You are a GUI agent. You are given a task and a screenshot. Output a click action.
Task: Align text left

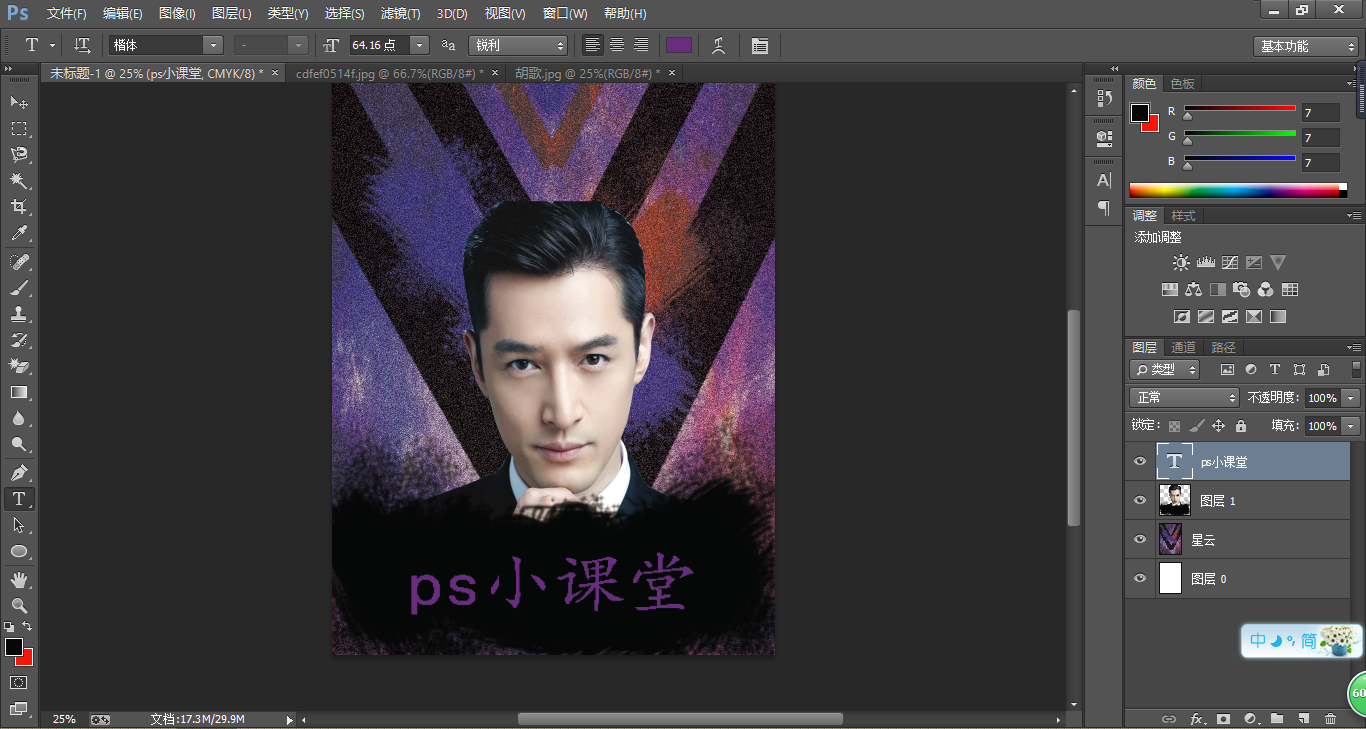click(593, 45)
